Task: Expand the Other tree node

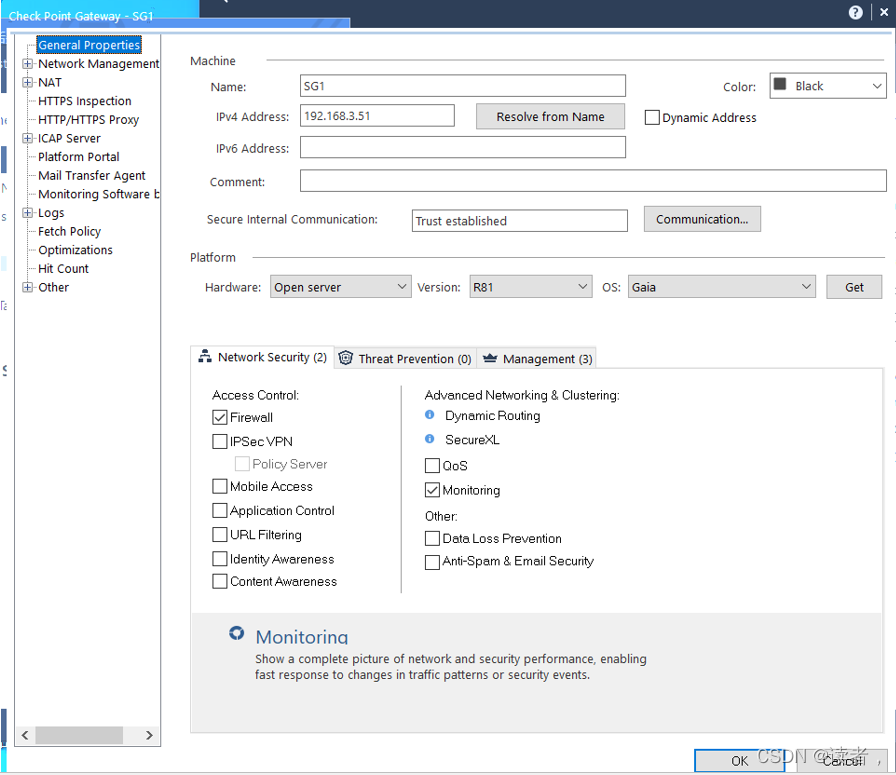Action: point(27,287)
